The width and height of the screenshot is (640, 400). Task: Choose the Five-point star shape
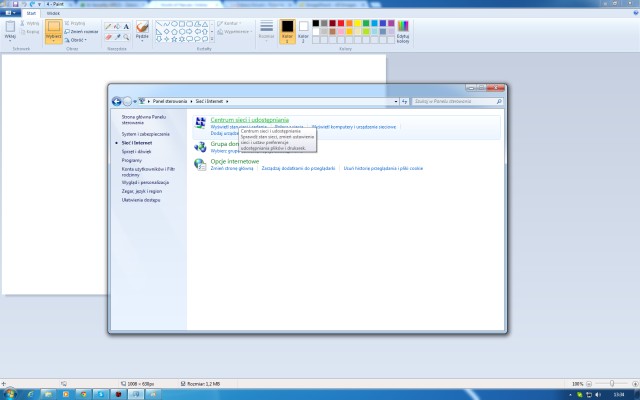click(174, 39)
